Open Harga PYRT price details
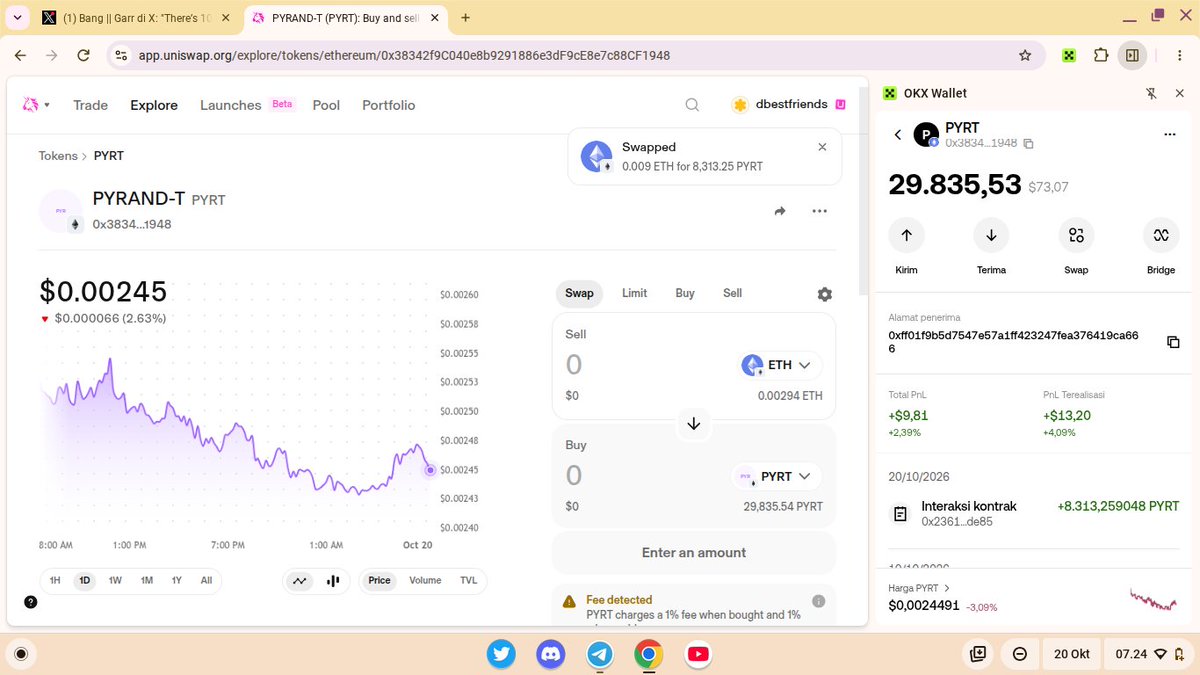The image size is (1200, 675). pos(919,588)
